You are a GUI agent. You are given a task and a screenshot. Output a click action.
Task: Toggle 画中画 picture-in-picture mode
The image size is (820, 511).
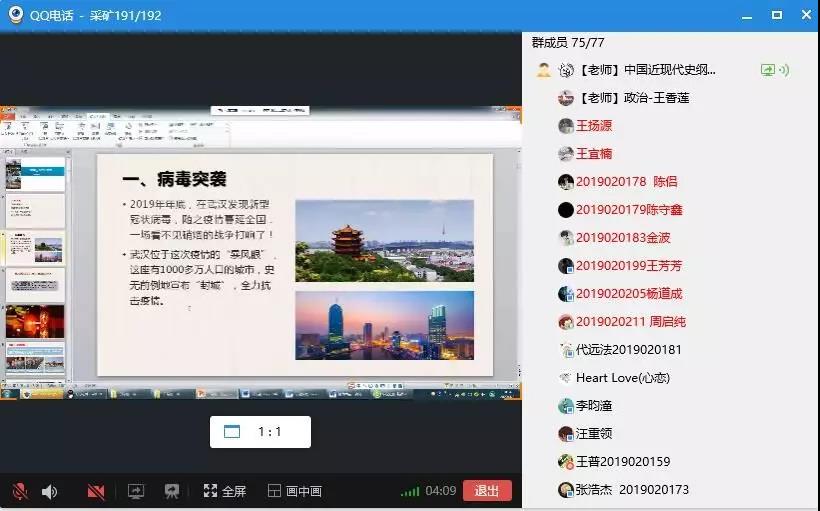click(x=295, y=491)
